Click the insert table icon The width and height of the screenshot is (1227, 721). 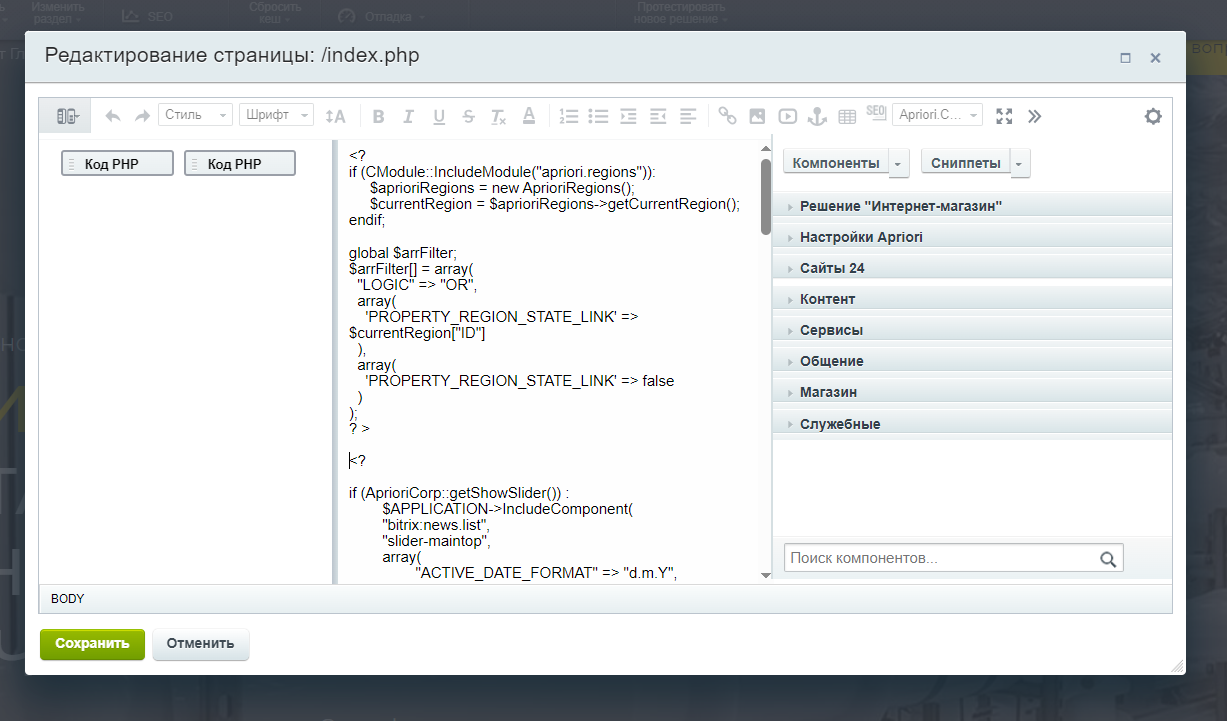[847, 116]
